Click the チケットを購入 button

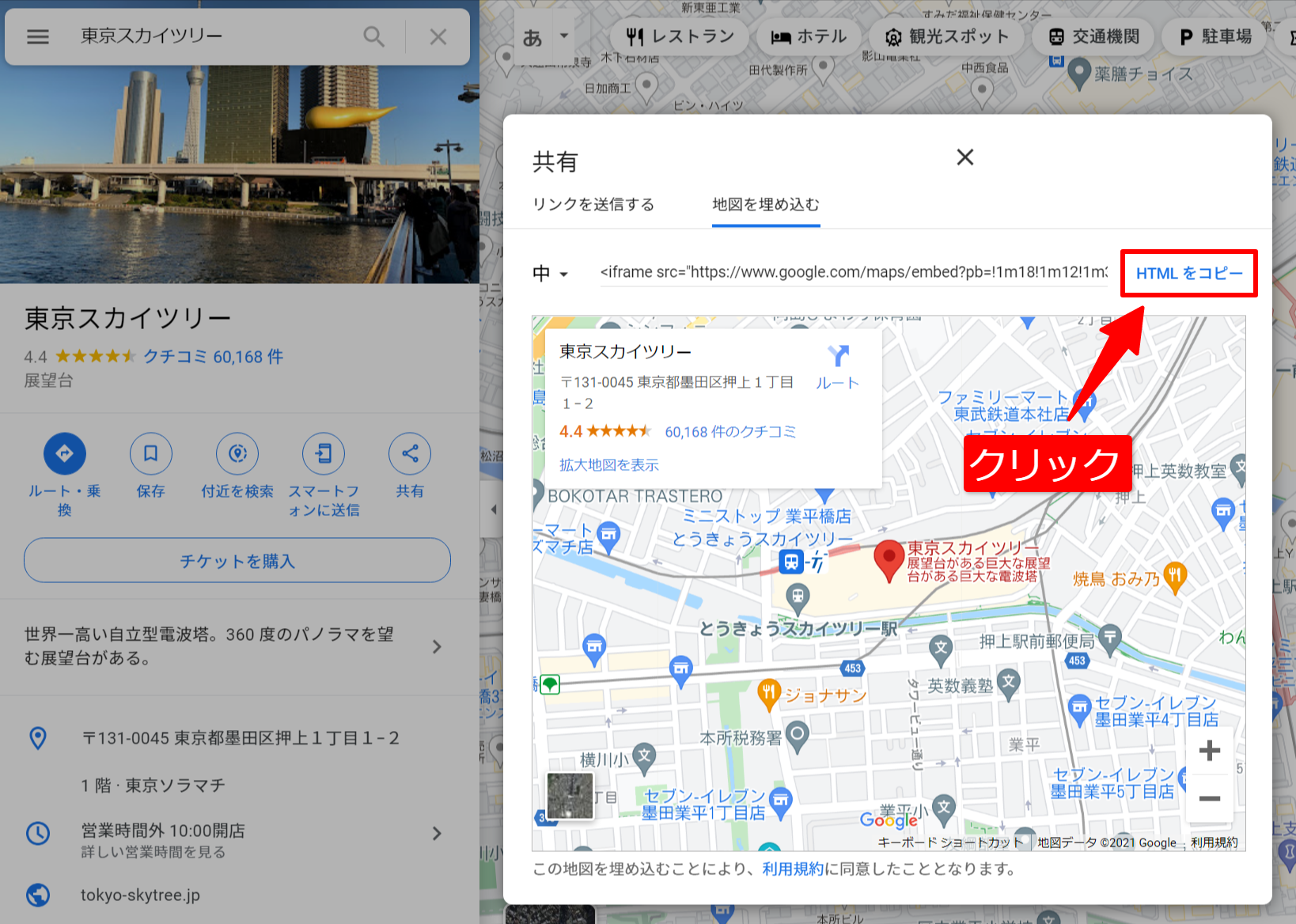pyautogui.click(x=237, y=561)
